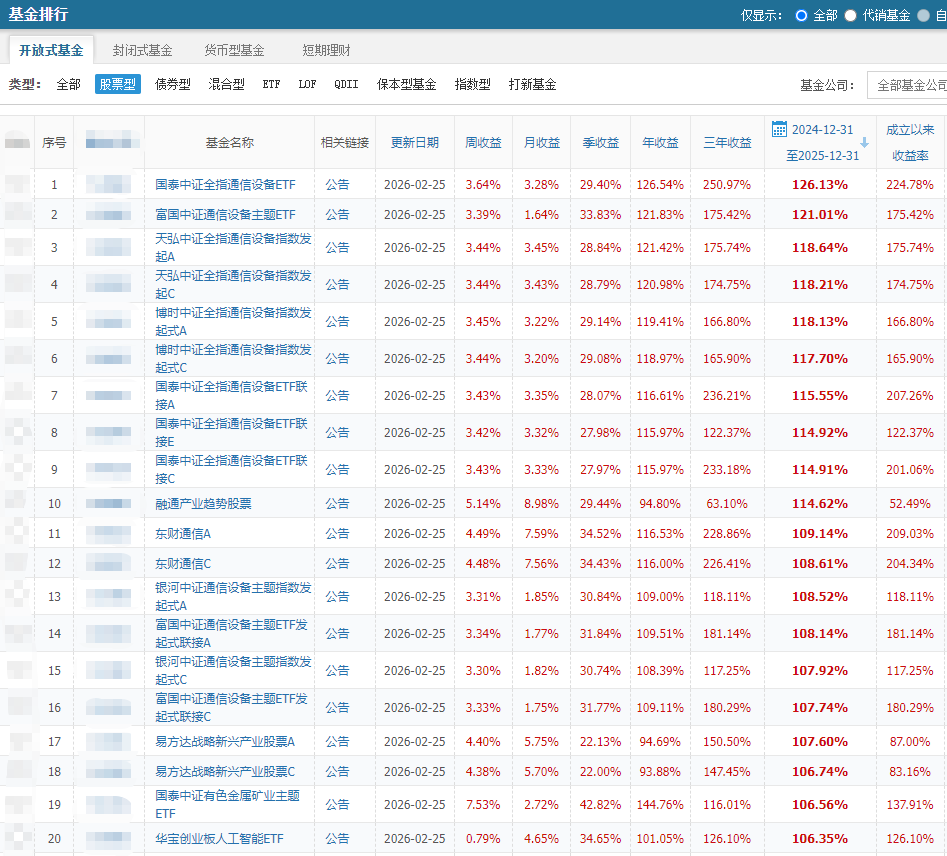The image size is (947, 856).
Task: Filter by 混合型 fund type
Action: tap(226, 85)
